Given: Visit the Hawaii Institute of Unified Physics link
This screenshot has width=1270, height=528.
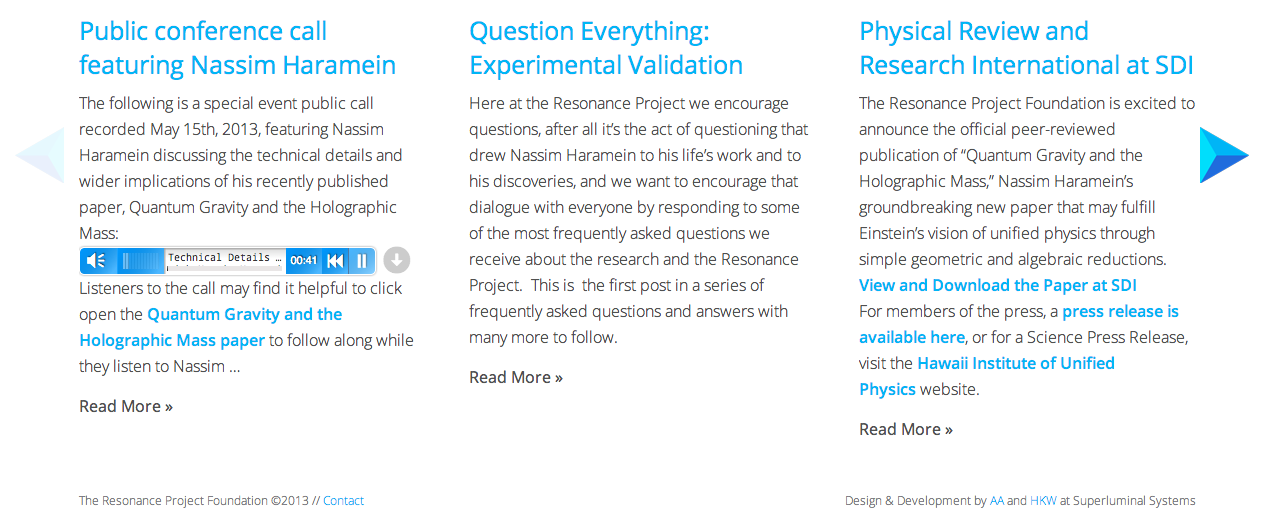Looking at the screenshot, I should [x=987, y=376].
